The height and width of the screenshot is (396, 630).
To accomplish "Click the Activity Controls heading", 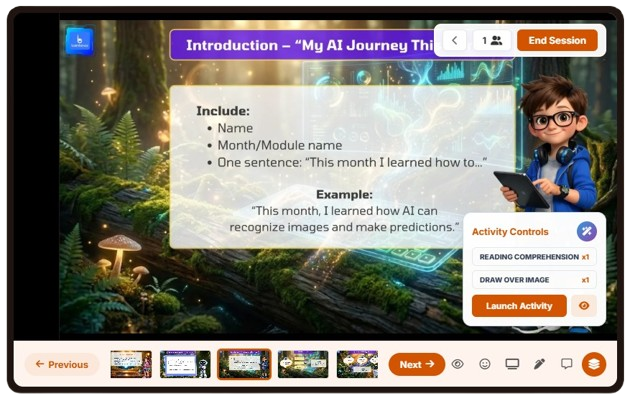I will point(510,232).
